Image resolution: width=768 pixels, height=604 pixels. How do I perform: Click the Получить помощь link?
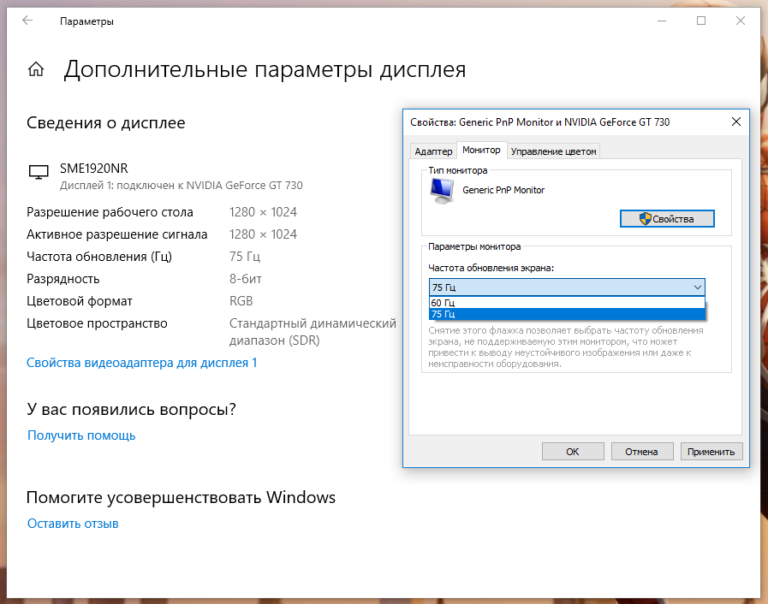point(81,435)
